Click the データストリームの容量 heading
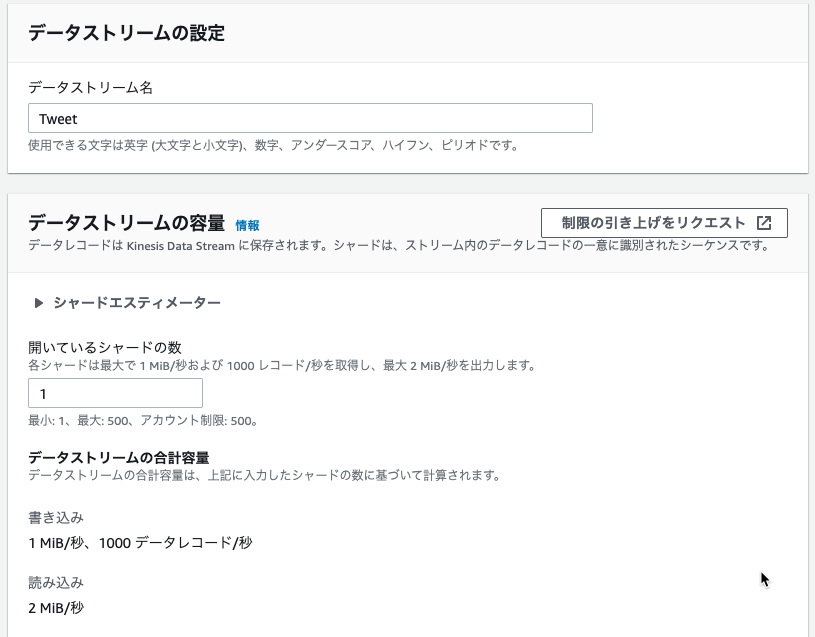The height and width of the screenshot is (637, 815). (x=126, y=223)
